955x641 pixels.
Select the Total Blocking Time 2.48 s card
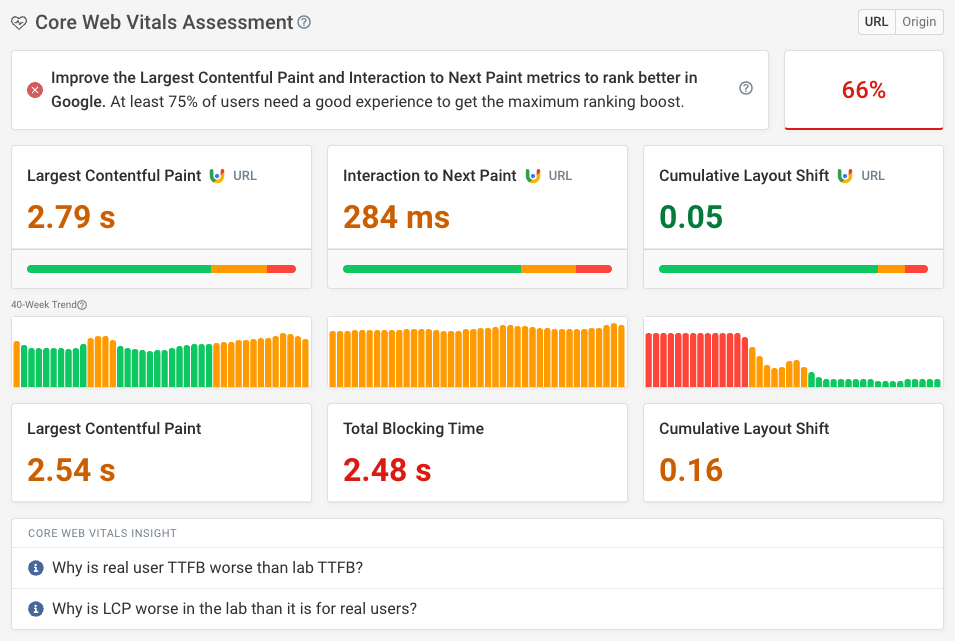coord(477,453)
